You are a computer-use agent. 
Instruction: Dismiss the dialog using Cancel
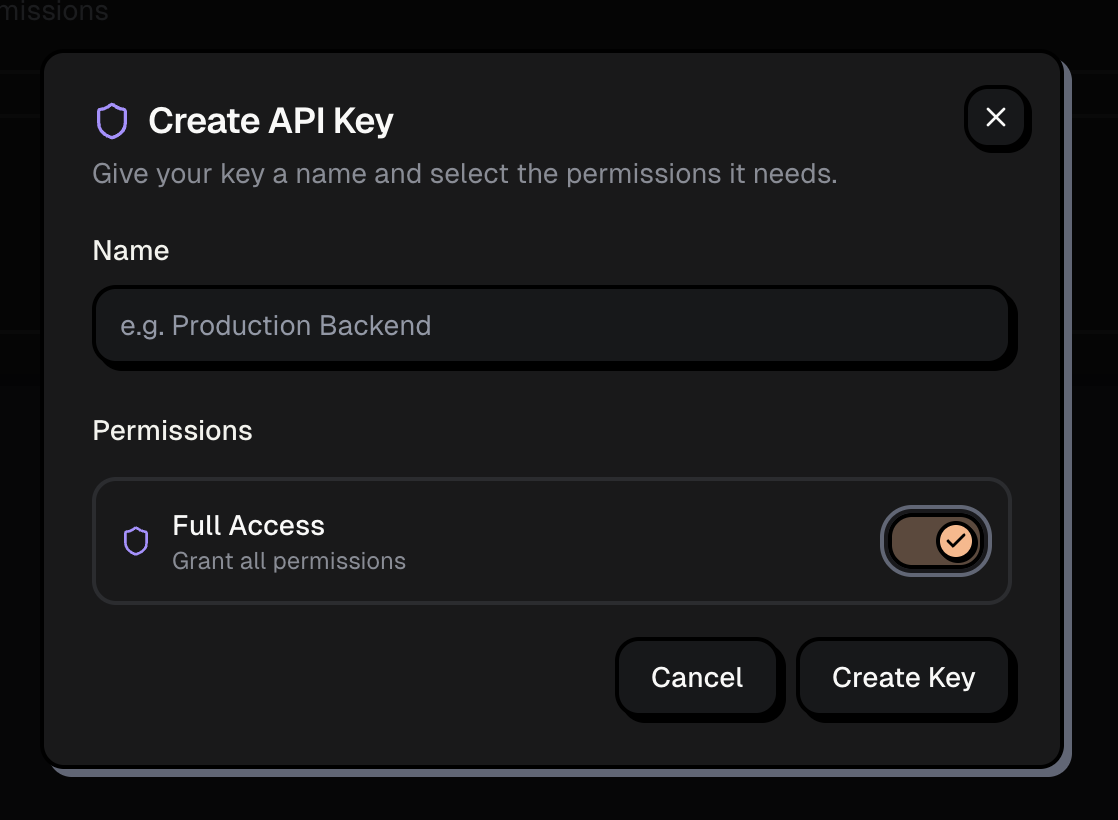pos(698,677)
